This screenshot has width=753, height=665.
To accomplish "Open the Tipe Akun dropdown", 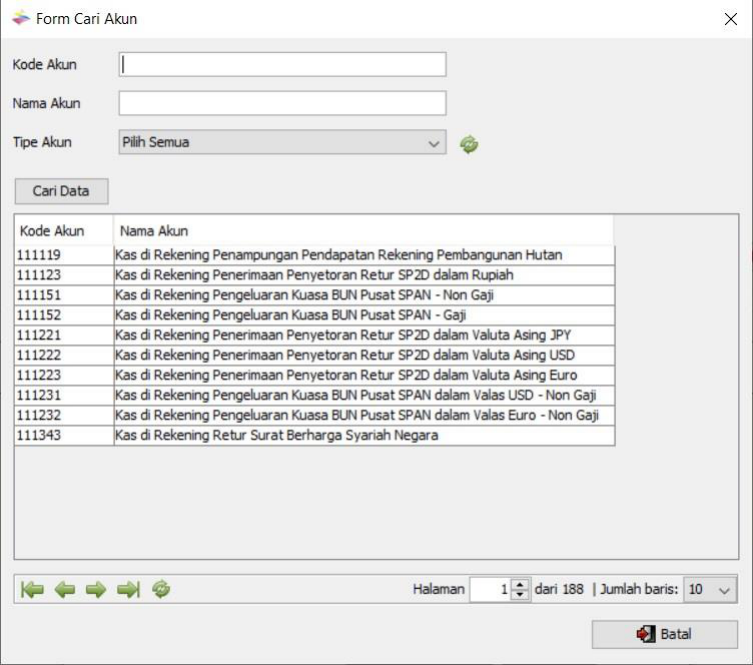I will (282, 143).
